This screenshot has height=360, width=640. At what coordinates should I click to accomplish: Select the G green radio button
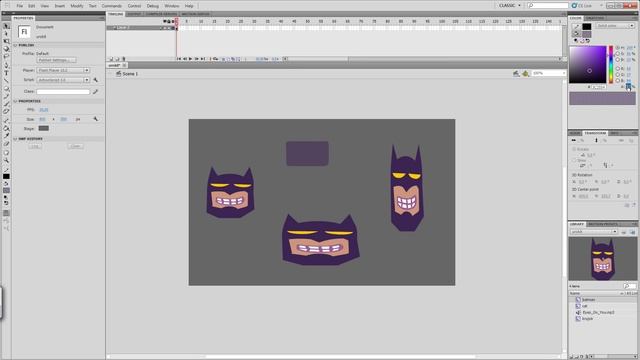618,75
